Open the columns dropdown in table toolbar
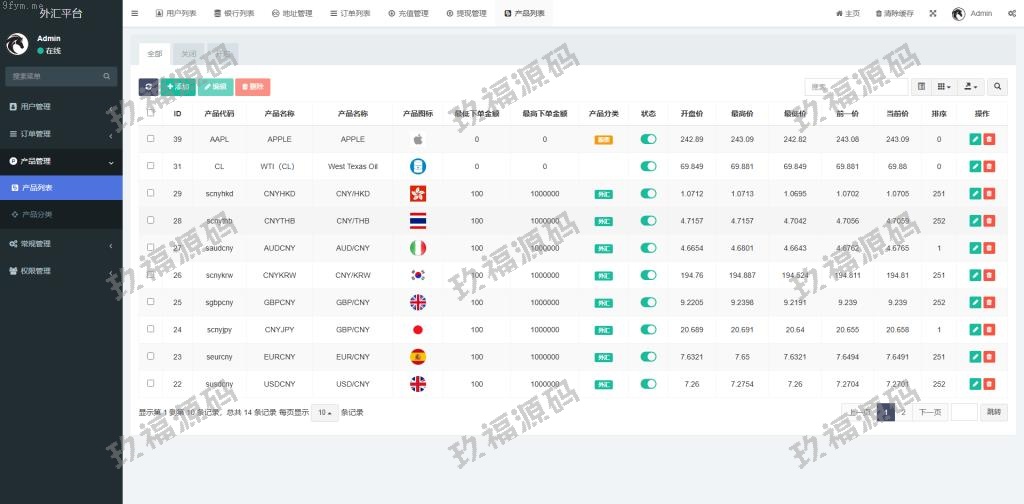This screenshot has height=504, width=1024. (x=945, y=87)
